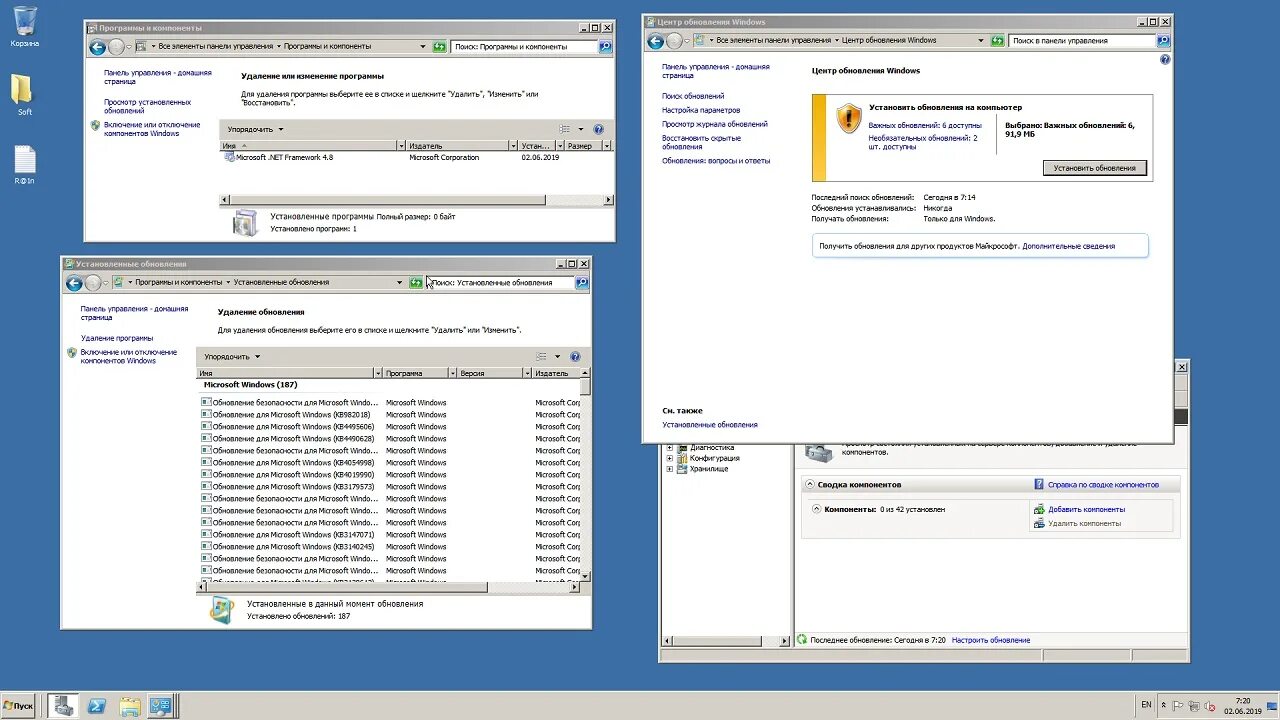Click the yellow warning shield icon

point(848,118)
